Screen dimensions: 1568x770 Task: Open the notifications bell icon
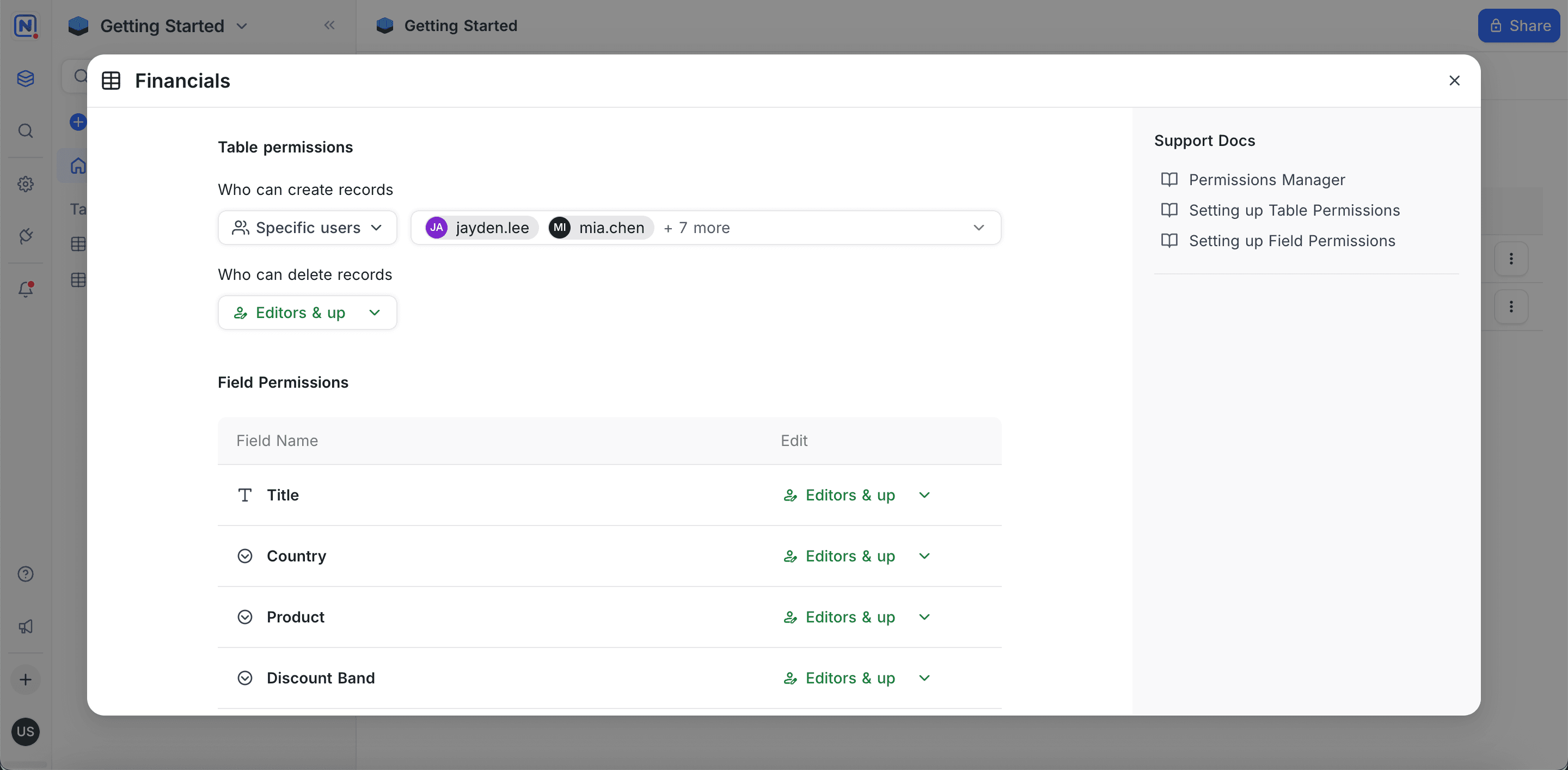pyautogui.click(x=25, y=289)
